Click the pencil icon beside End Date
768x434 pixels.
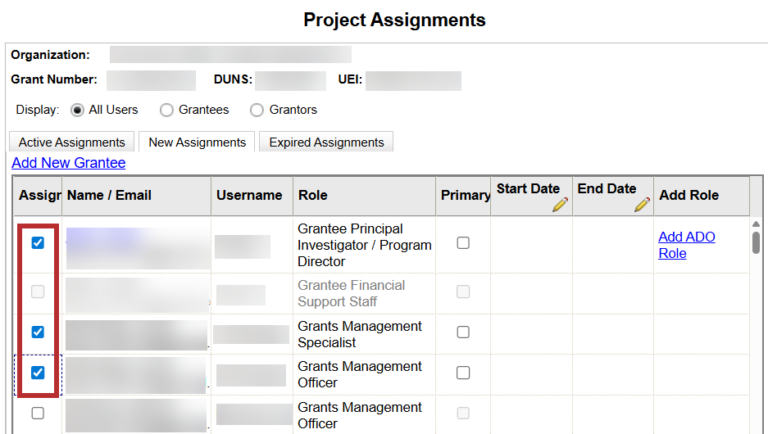pos(641,204)
